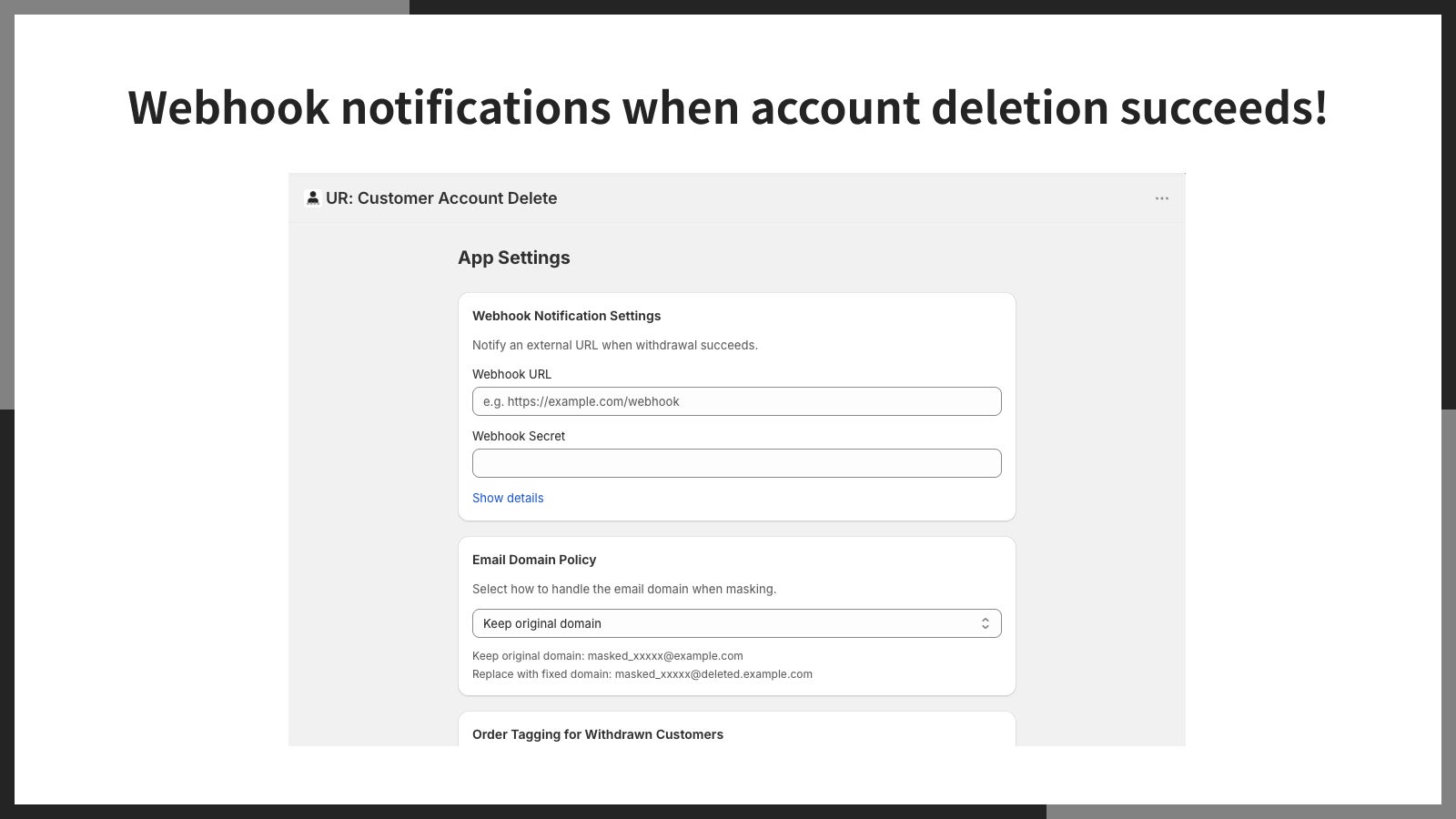This screenshot has width=1456, height=819.
Task: Click the dropdown's up-down chevron arrows
Action: tap(985, 623)
